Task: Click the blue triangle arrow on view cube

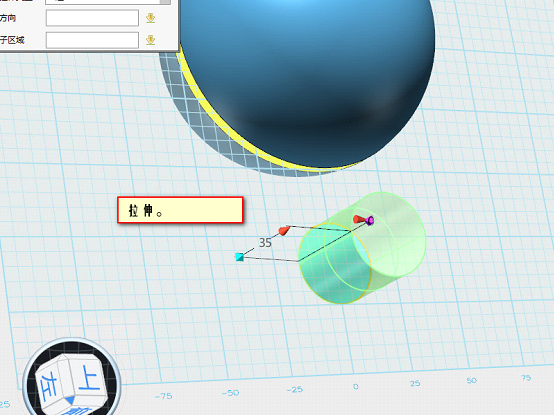Action: click(x=70, y=400)
